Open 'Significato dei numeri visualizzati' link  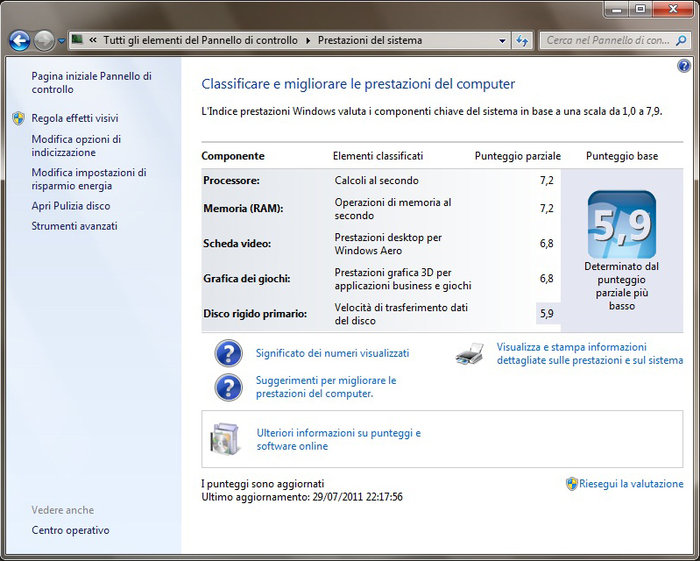click(332, 353)
